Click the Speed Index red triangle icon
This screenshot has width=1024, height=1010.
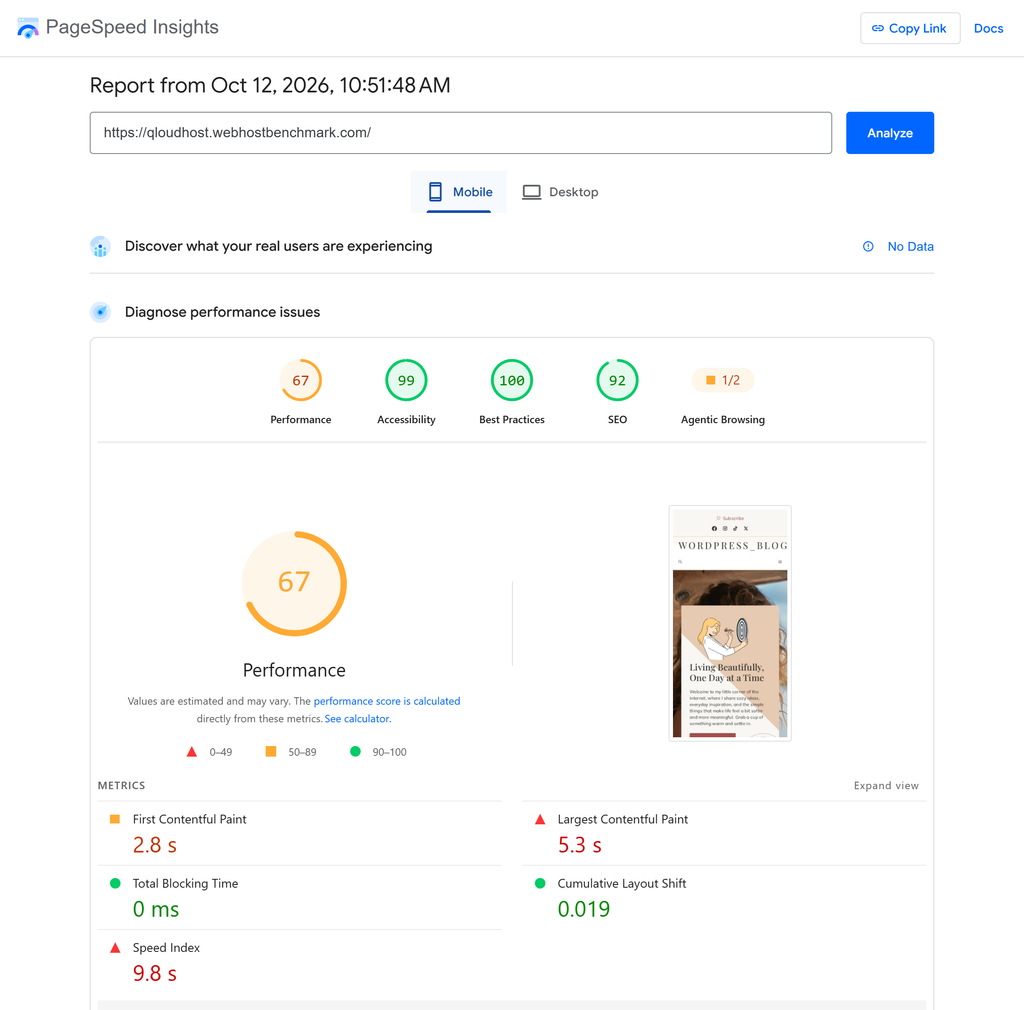click(x=115, y=947)
